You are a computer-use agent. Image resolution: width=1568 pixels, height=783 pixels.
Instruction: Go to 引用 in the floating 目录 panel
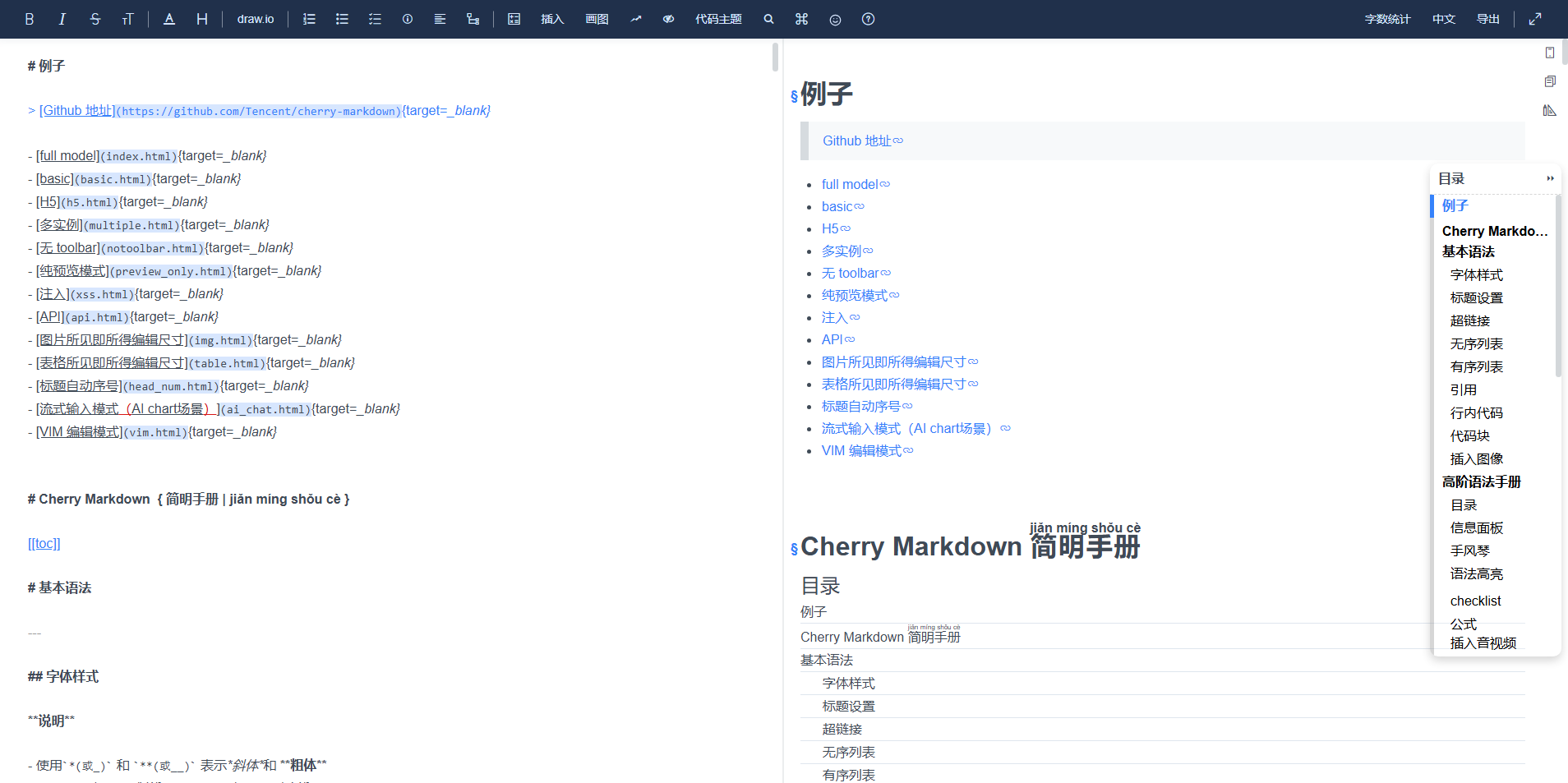(x=1464, y=389)
